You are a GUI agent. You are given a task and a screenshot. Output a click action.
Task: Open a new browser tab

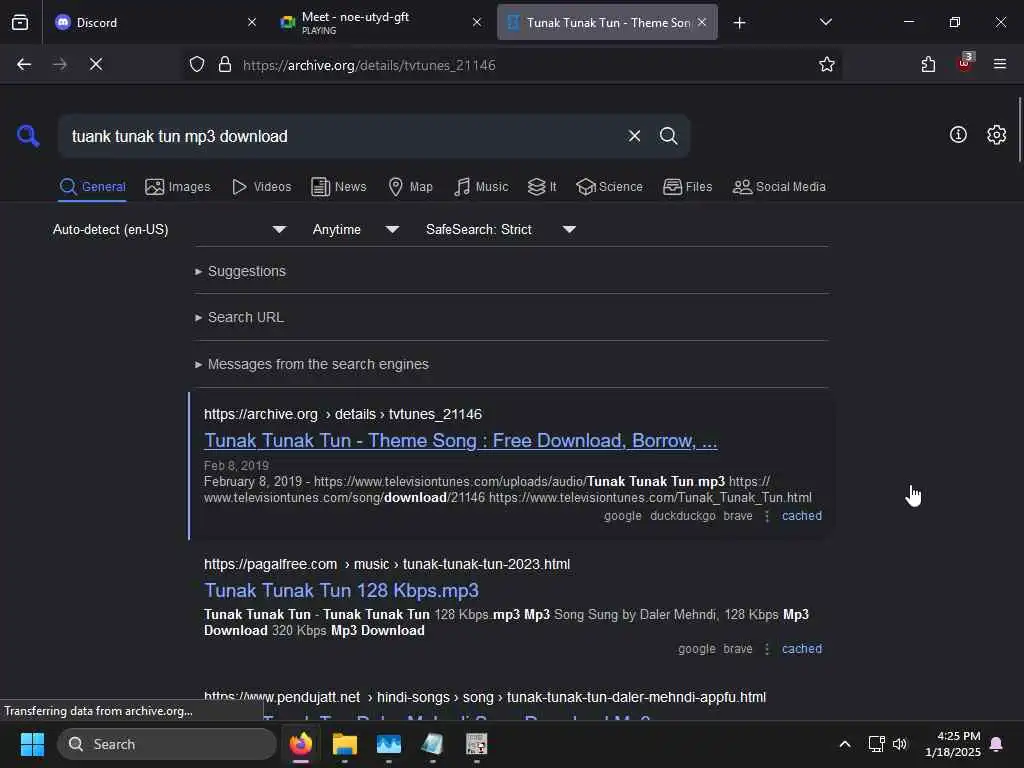tap(739, 23)
